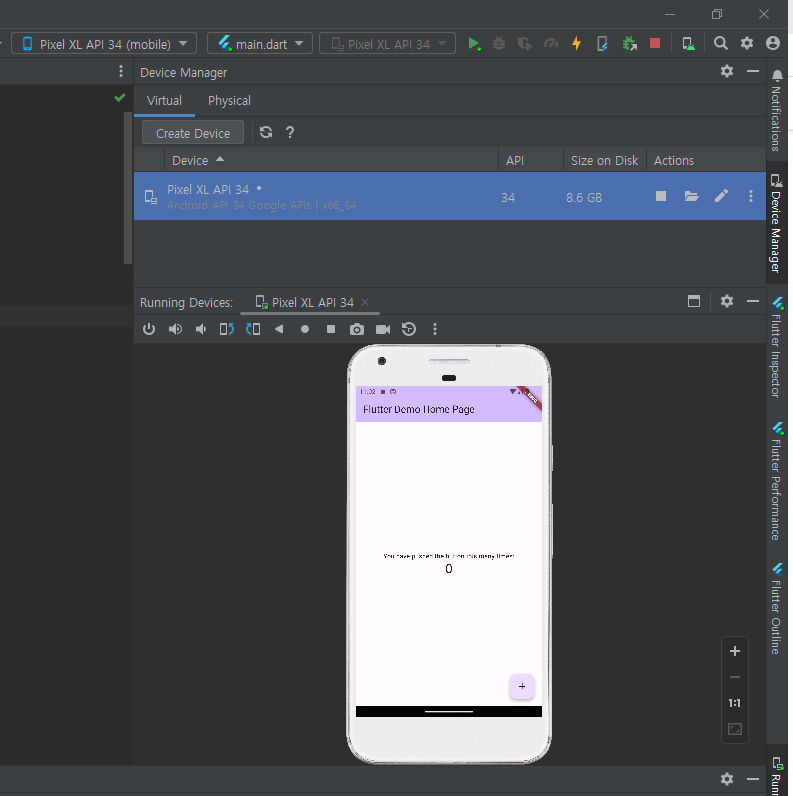Open Pixel XL API 34 (mobile) device selector
The height and width of the screenshot is (796, 793).
[x=104, y=44]
